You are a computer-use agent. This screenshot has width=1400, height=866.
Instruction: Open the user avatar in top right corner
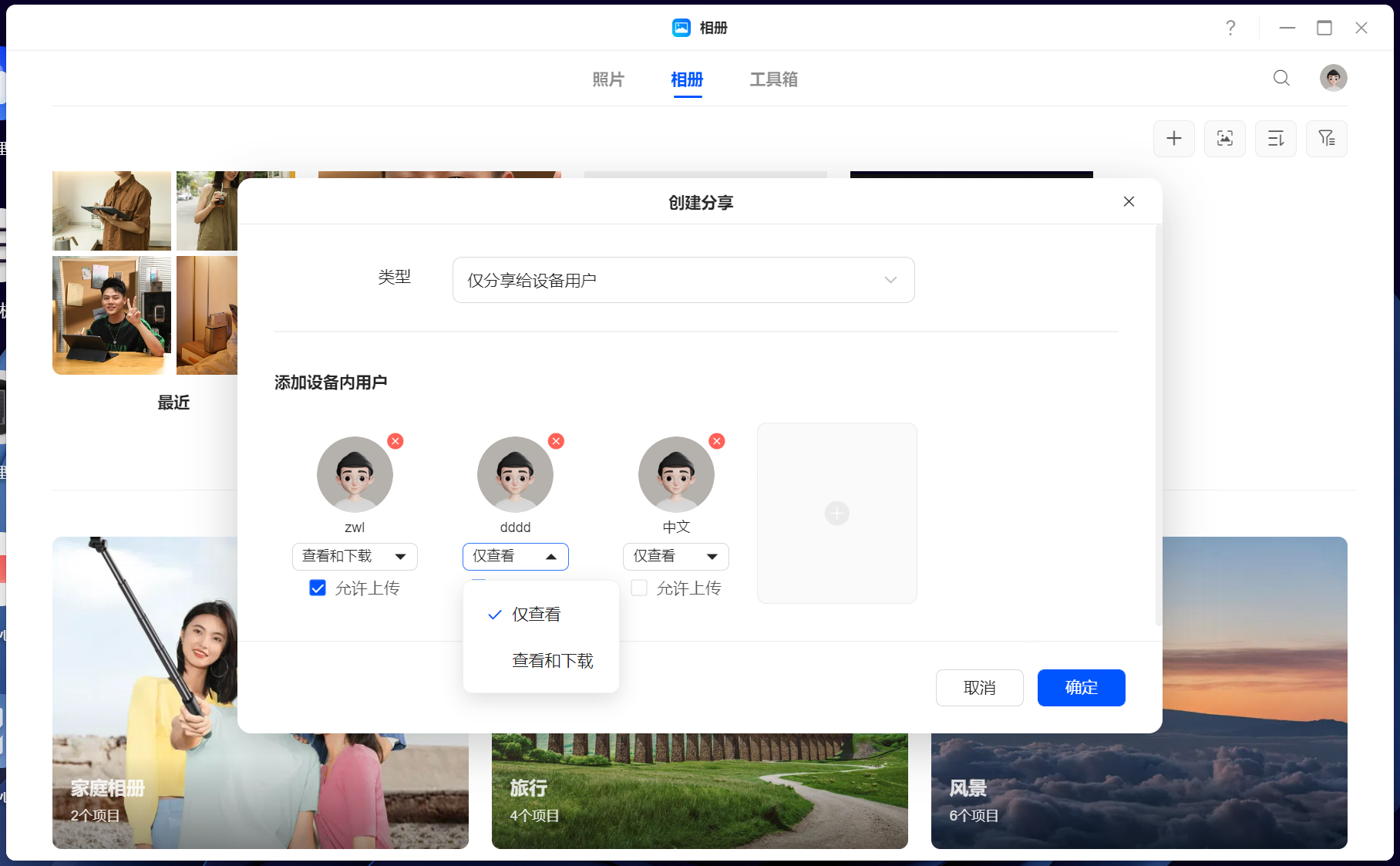(1333, 78)
